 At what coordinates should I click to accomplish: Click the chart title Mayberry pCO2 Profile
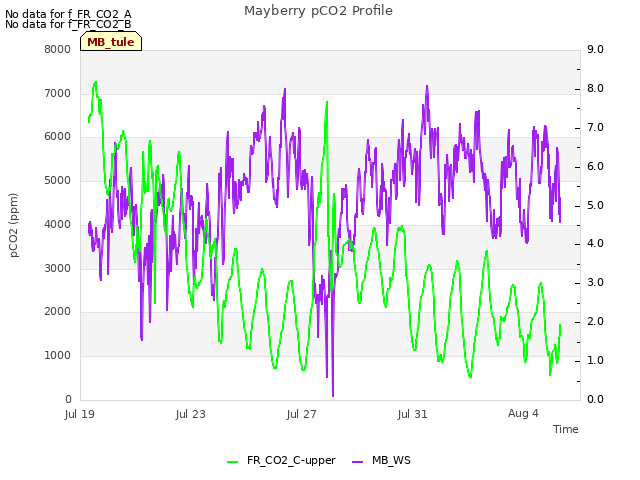click(x=318, y=11)
